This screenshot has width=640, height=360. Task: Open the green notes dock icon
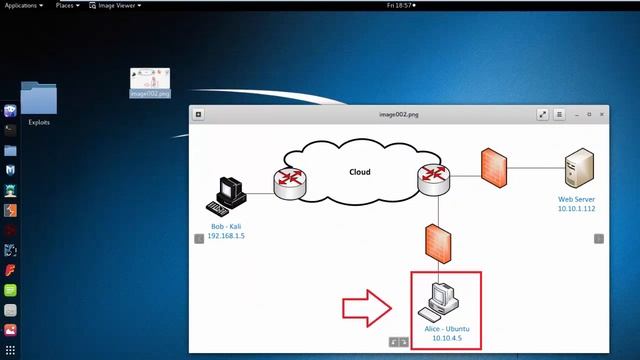[10, 290]
